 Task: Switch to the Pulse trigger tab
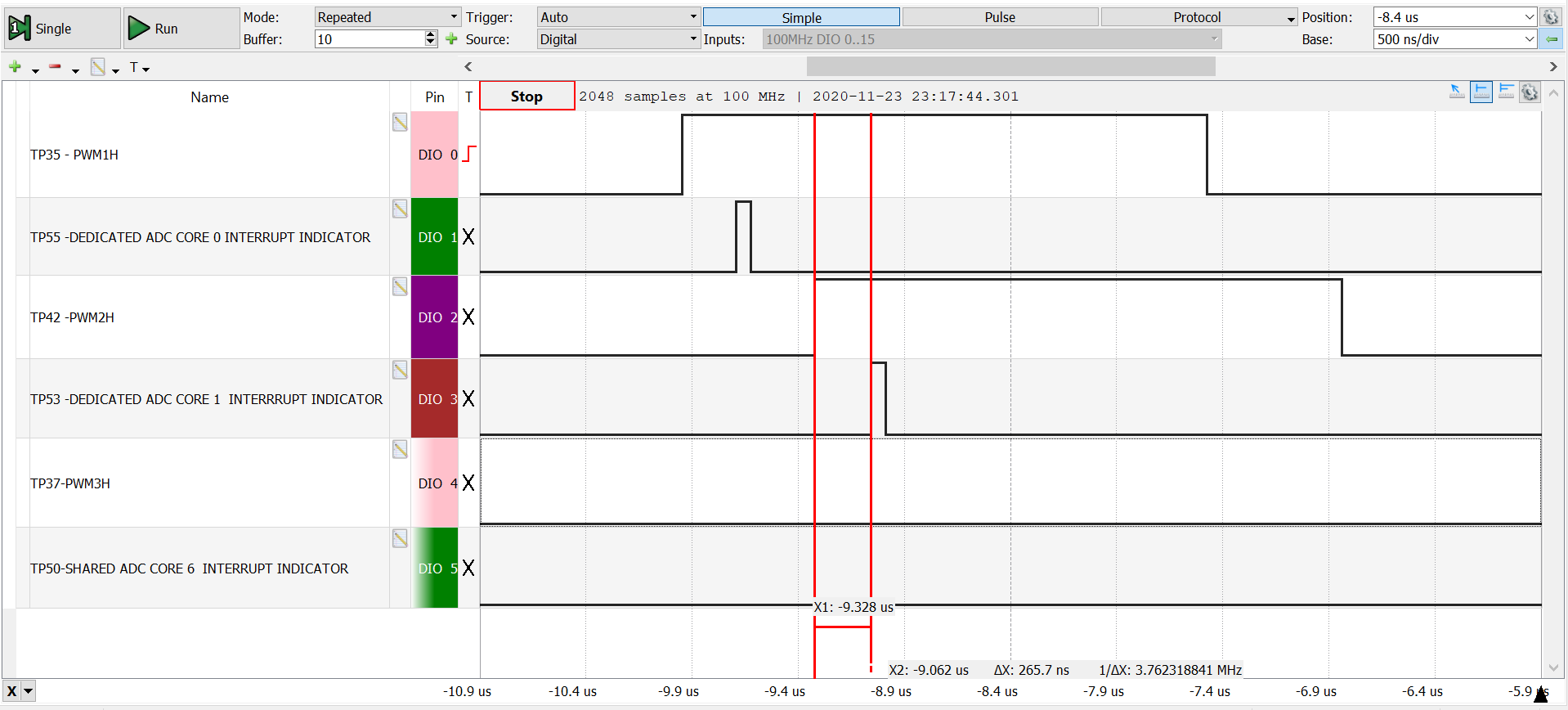(1000, 17)
